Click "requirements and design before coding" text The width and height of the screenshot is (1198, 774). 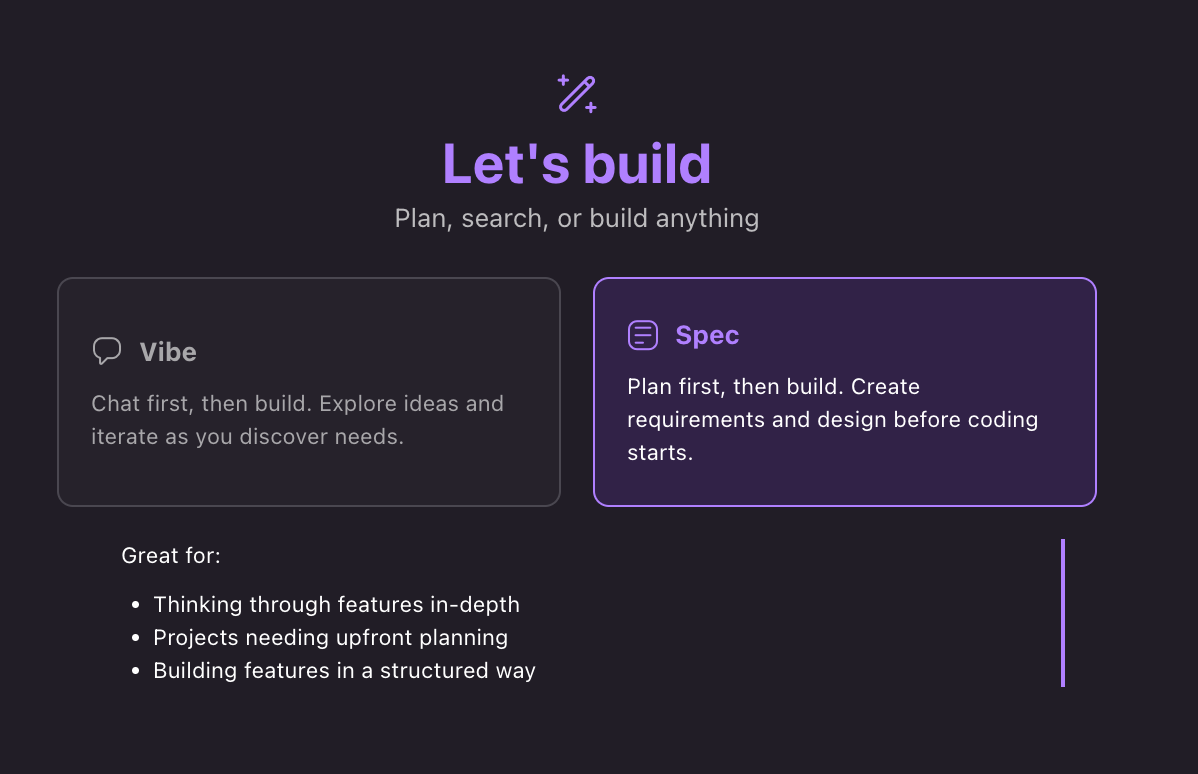point(832,419)
